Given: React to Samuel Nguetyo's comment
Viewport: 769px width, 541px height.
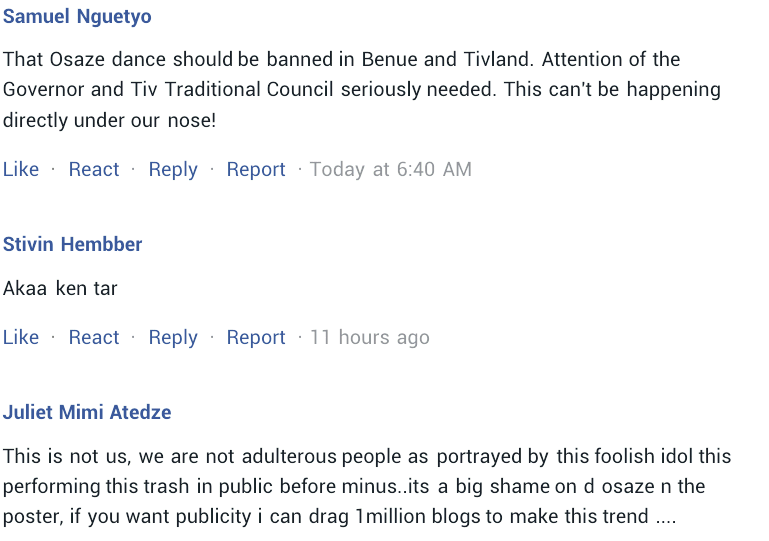Looking at the screenshot, I should [94, 169].
